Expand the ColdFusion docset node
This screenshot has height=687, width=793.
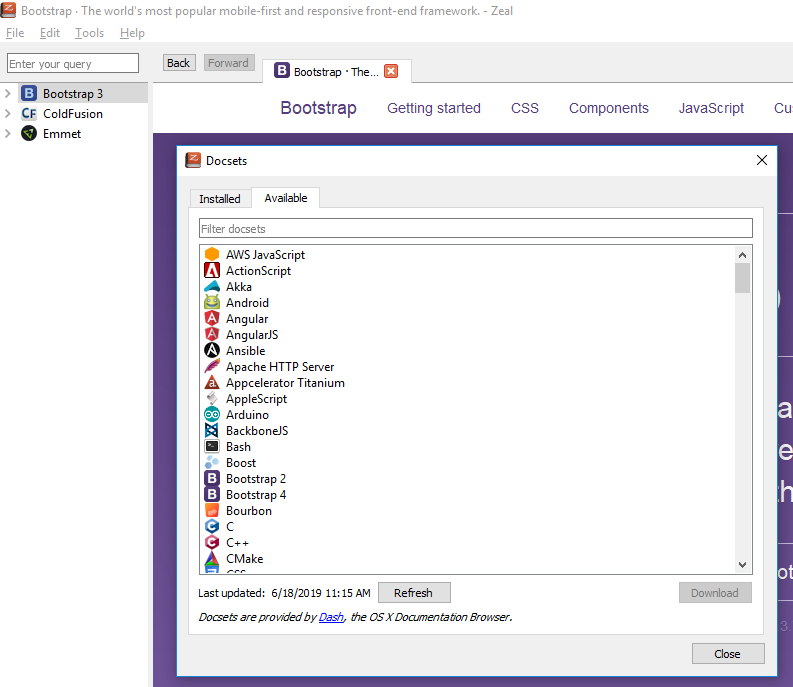pyautogui.click(x=8, y=114)
